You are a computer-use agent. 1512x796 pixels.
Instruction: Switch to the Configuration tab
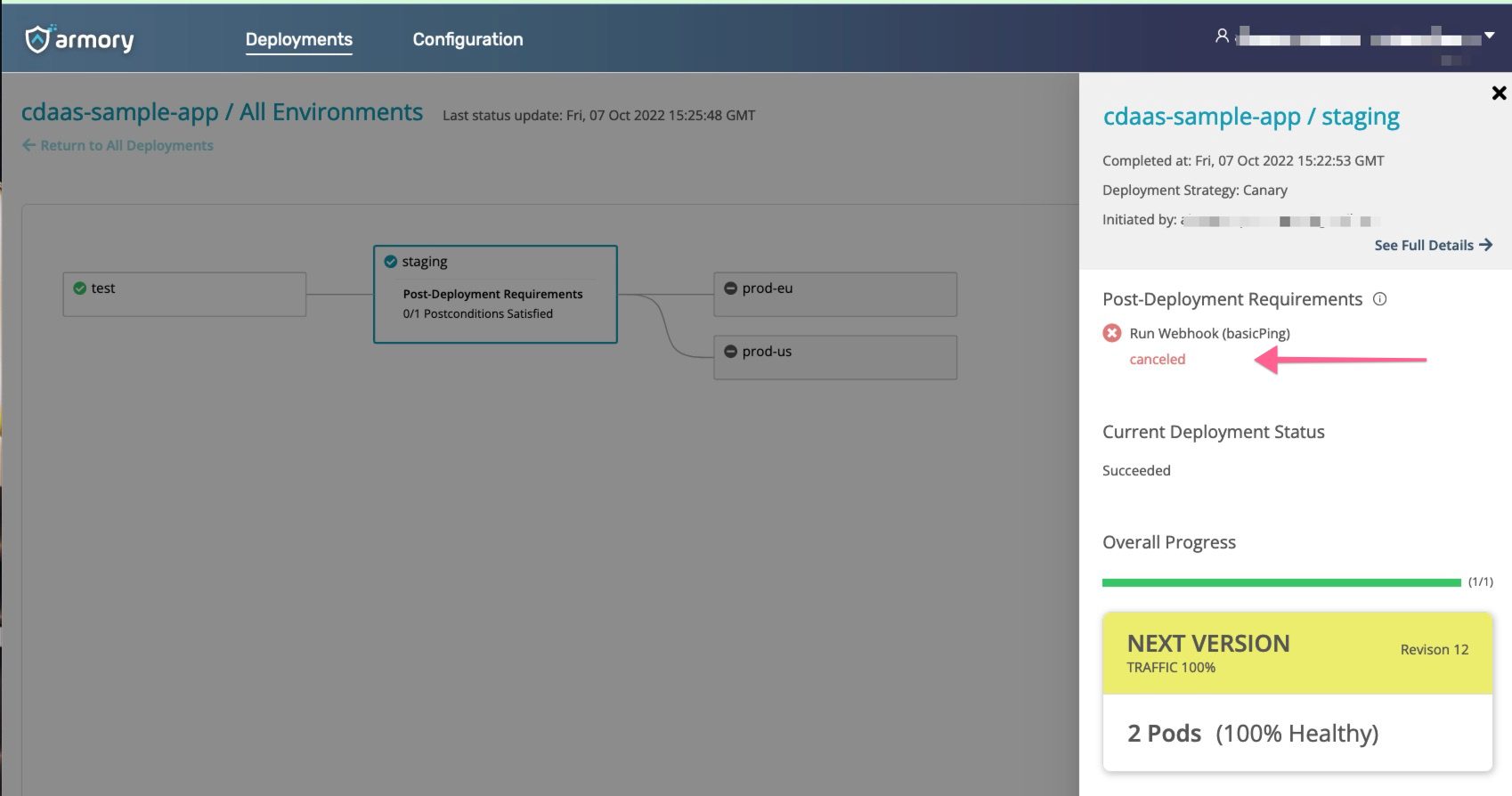click(467, 39)
